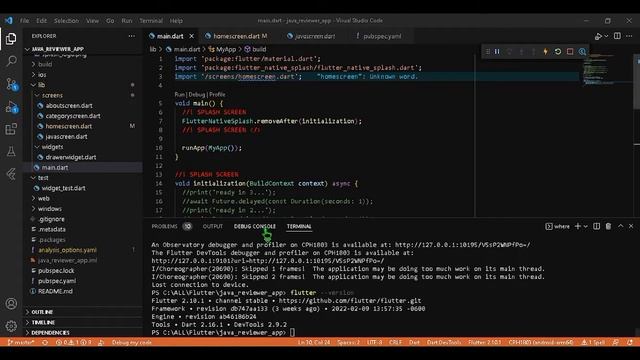Click Dart DevTools in status bar

[444, 342]
